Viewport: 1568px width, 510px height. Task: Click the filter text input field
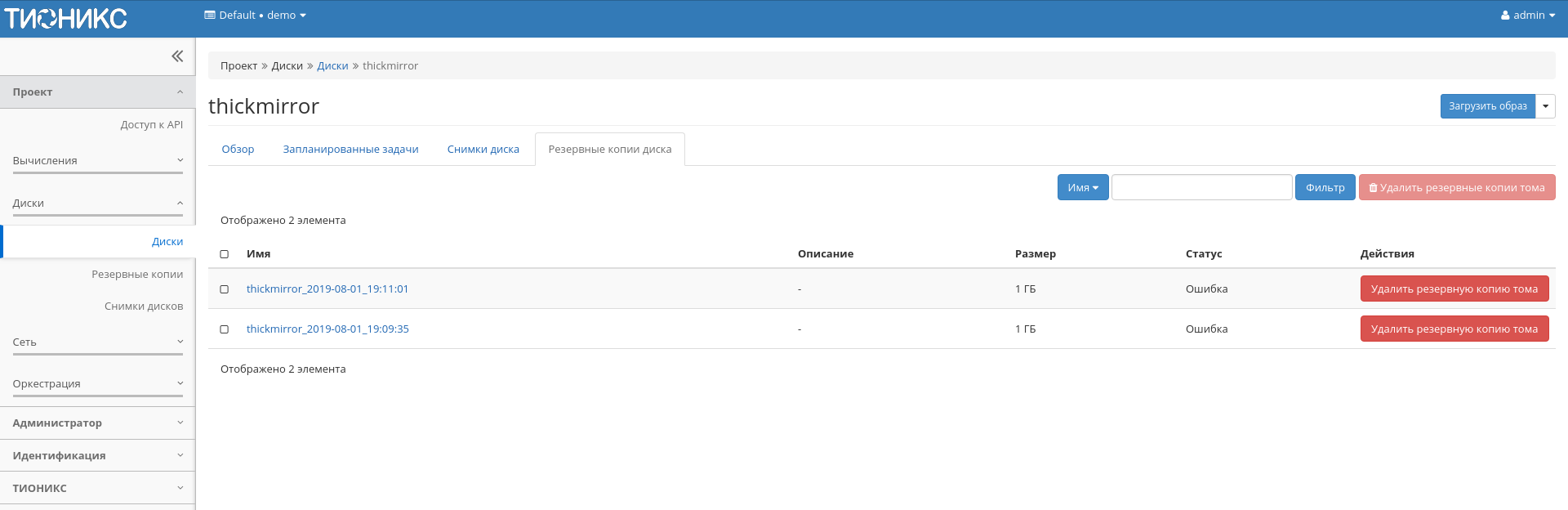pos(1201,188)
